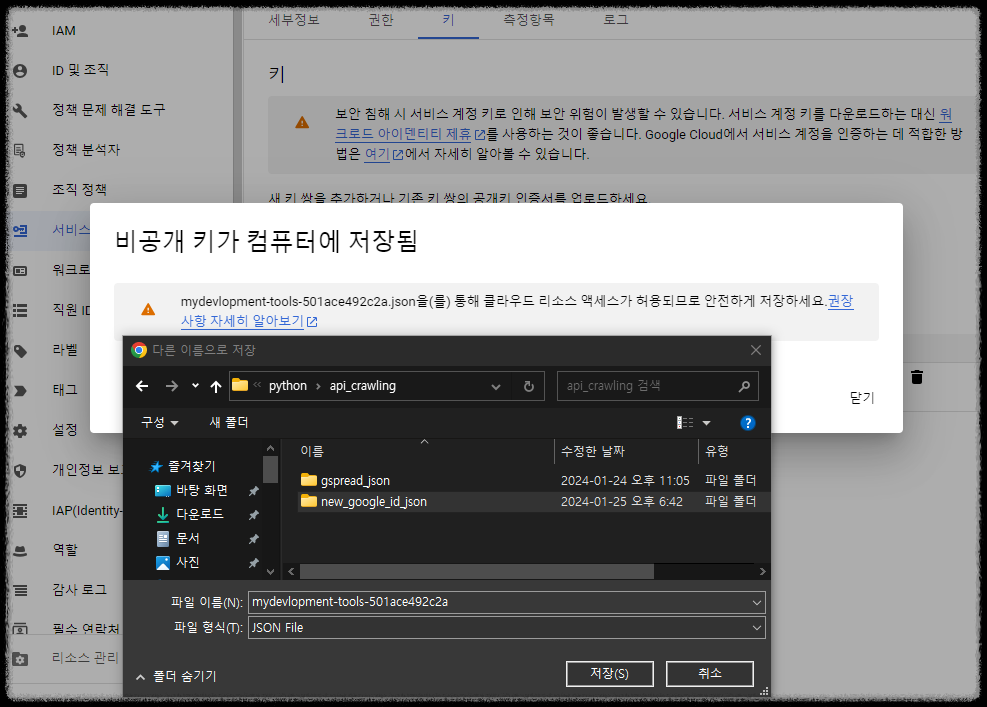Create a folder with 새 폴더

[x=229, y=422]
